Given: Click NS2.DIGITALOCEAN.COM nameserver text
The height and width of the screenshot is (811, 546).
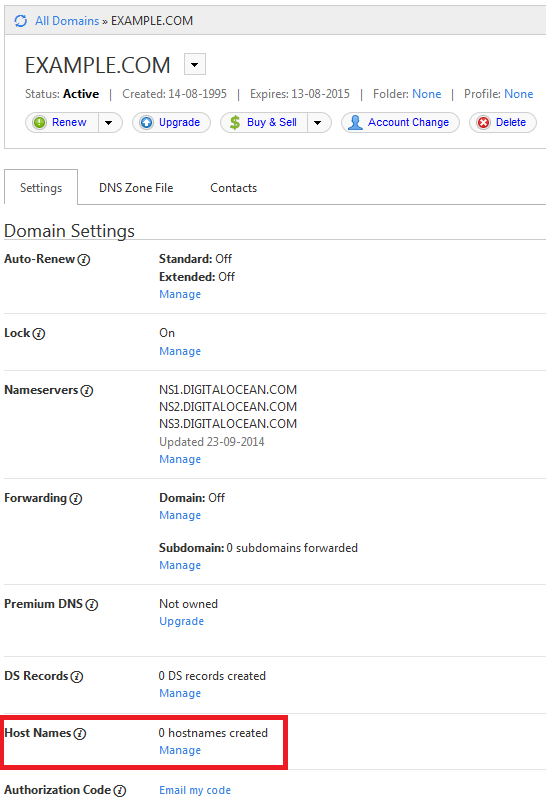Looking at the screenshot, I should [228, 407].
